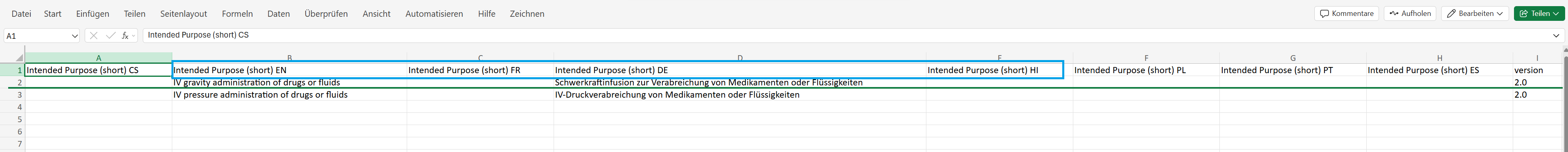Expand the formula bar chevron

1556,35
